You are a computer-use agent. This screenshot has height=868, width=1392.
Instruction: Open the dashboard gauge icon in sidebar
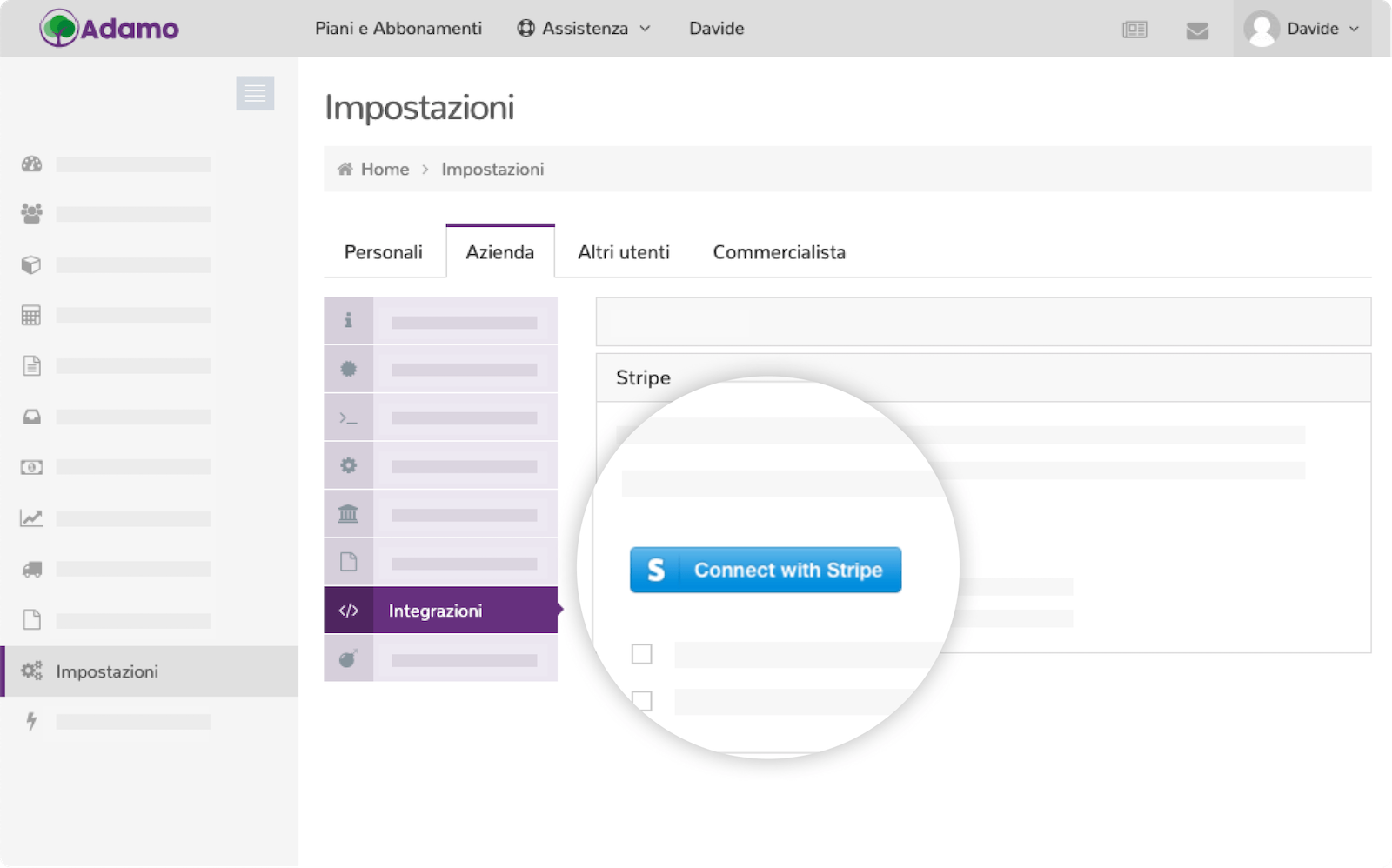pos(31,164)
